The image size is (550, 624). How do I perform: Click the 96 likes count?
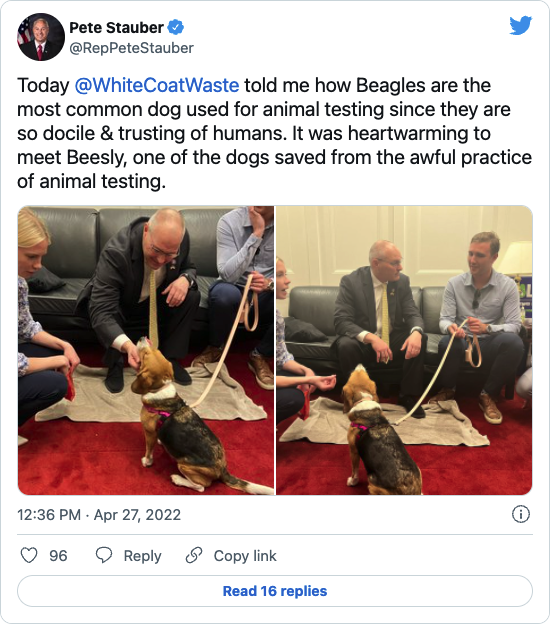point(58,556)
